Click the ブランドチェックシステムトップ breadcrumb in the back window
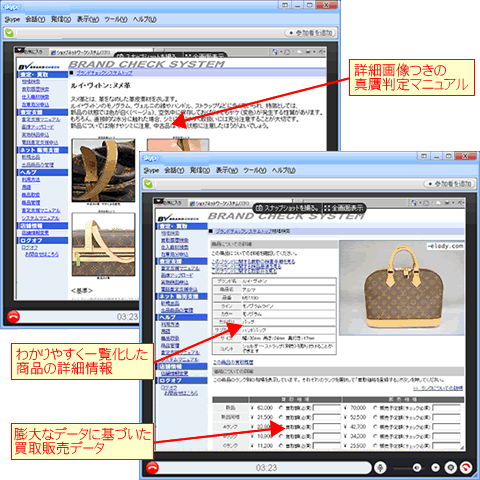 (x=104, y=73)
